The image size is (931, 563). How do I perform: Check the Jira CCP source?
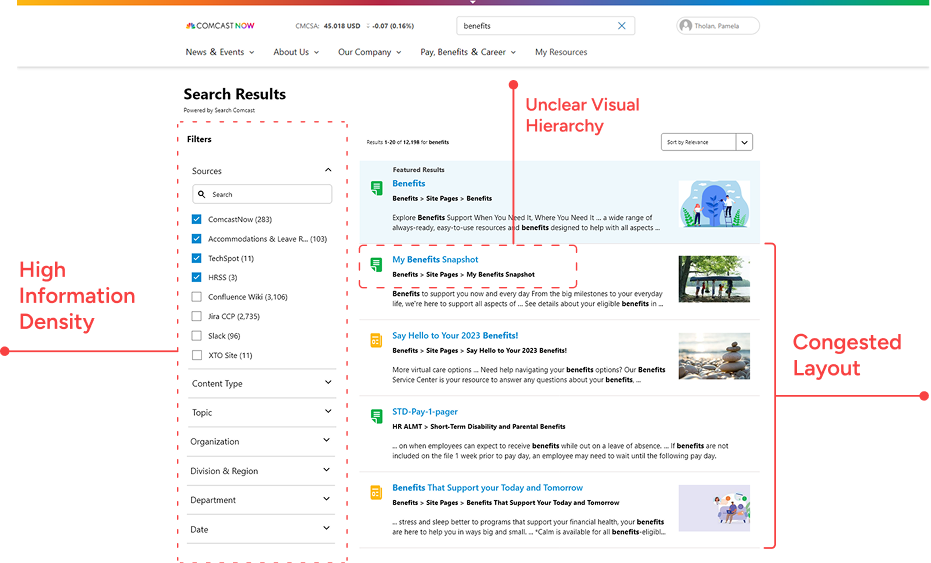pyautogui.click(x=197, y=317)
